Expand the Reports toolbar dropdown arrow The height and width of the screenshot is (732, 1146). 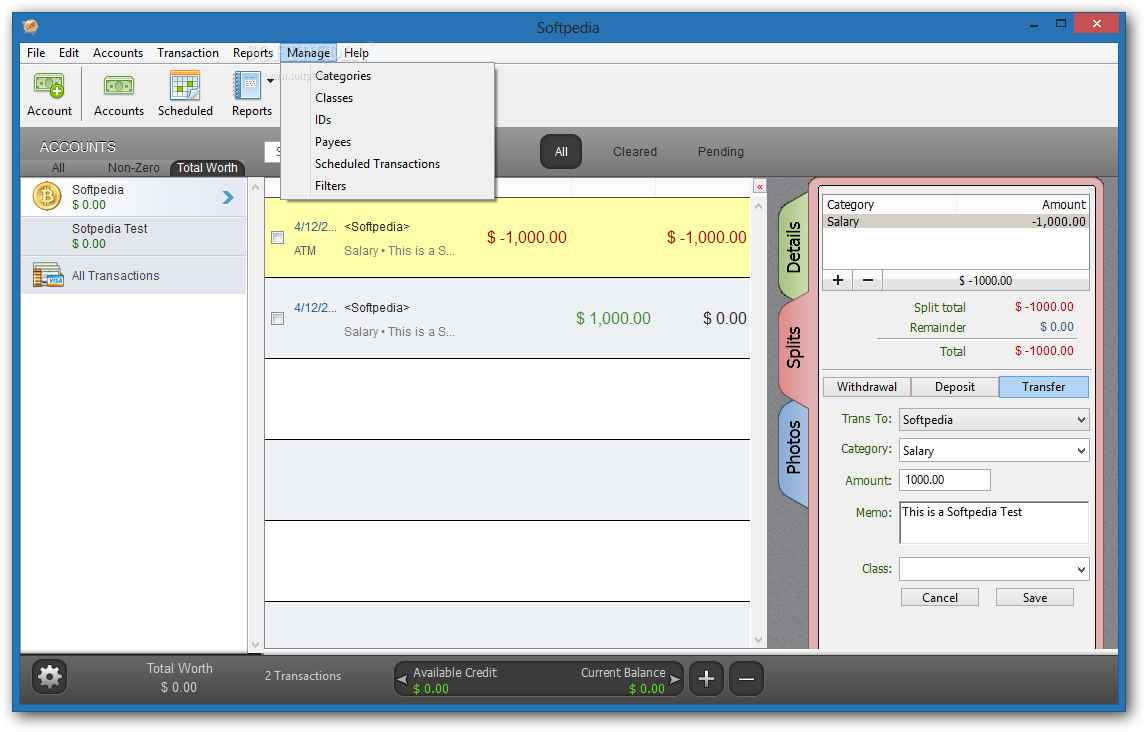[x=270, y=81]
